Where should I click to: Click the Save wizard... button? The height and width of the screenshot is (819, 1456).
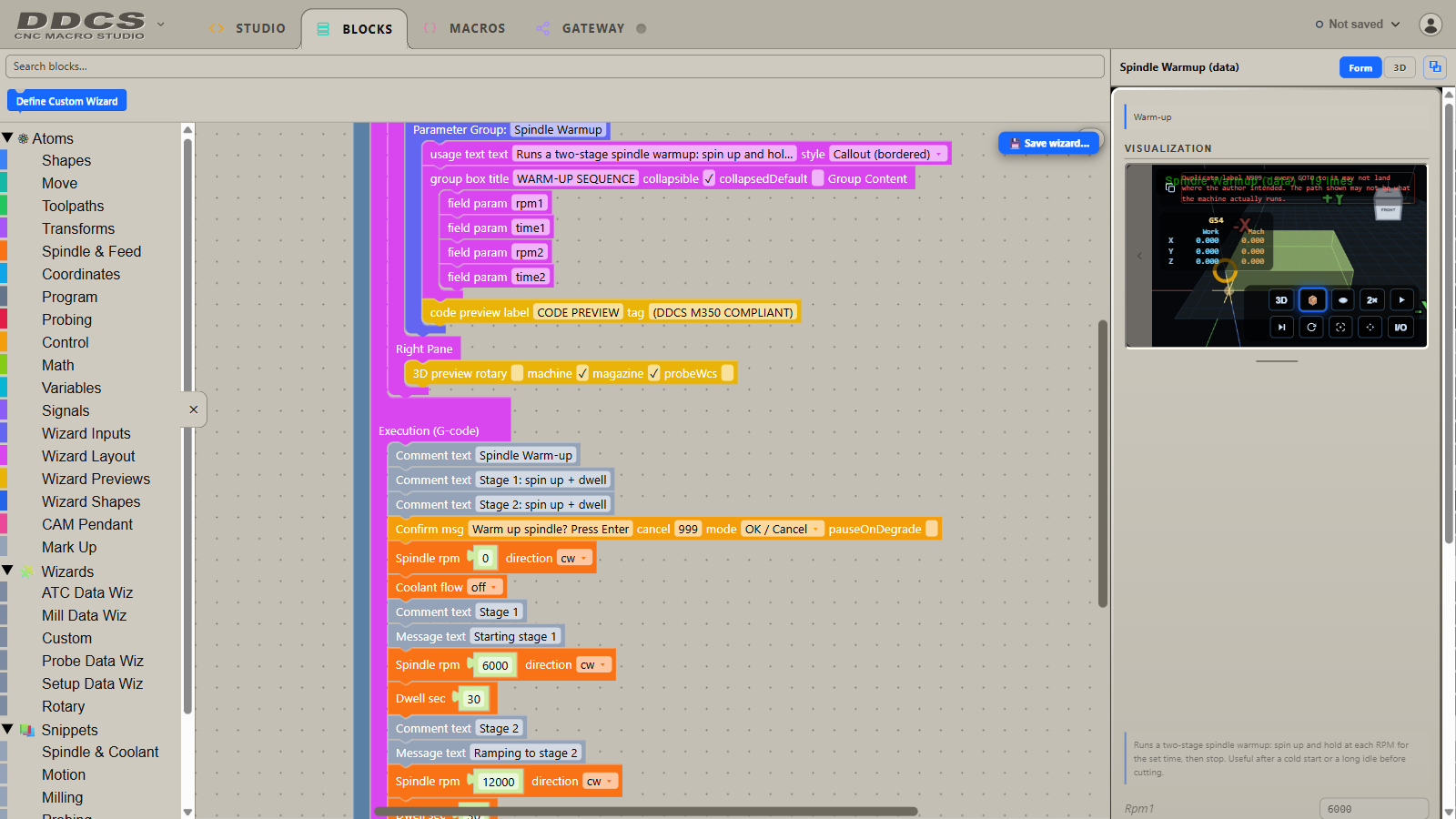click(x=1048, y=143)
